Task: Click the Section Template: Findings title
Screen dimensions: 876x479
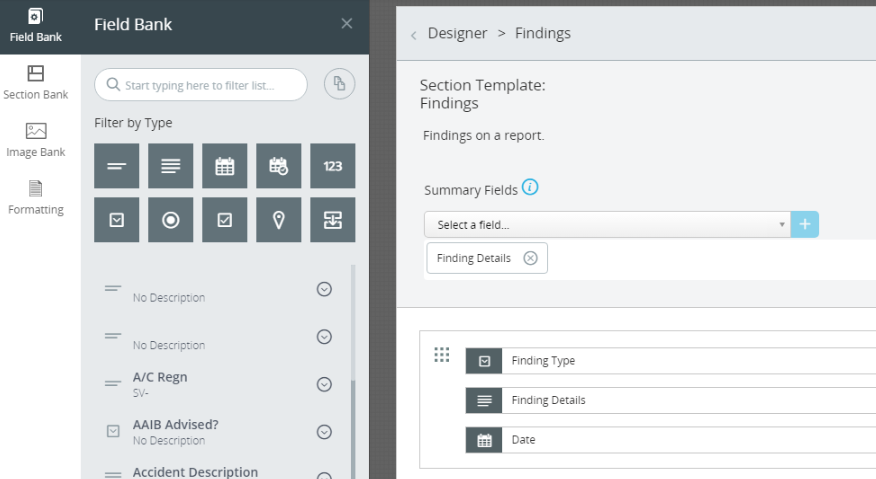Action: click(x=482, y=94)
